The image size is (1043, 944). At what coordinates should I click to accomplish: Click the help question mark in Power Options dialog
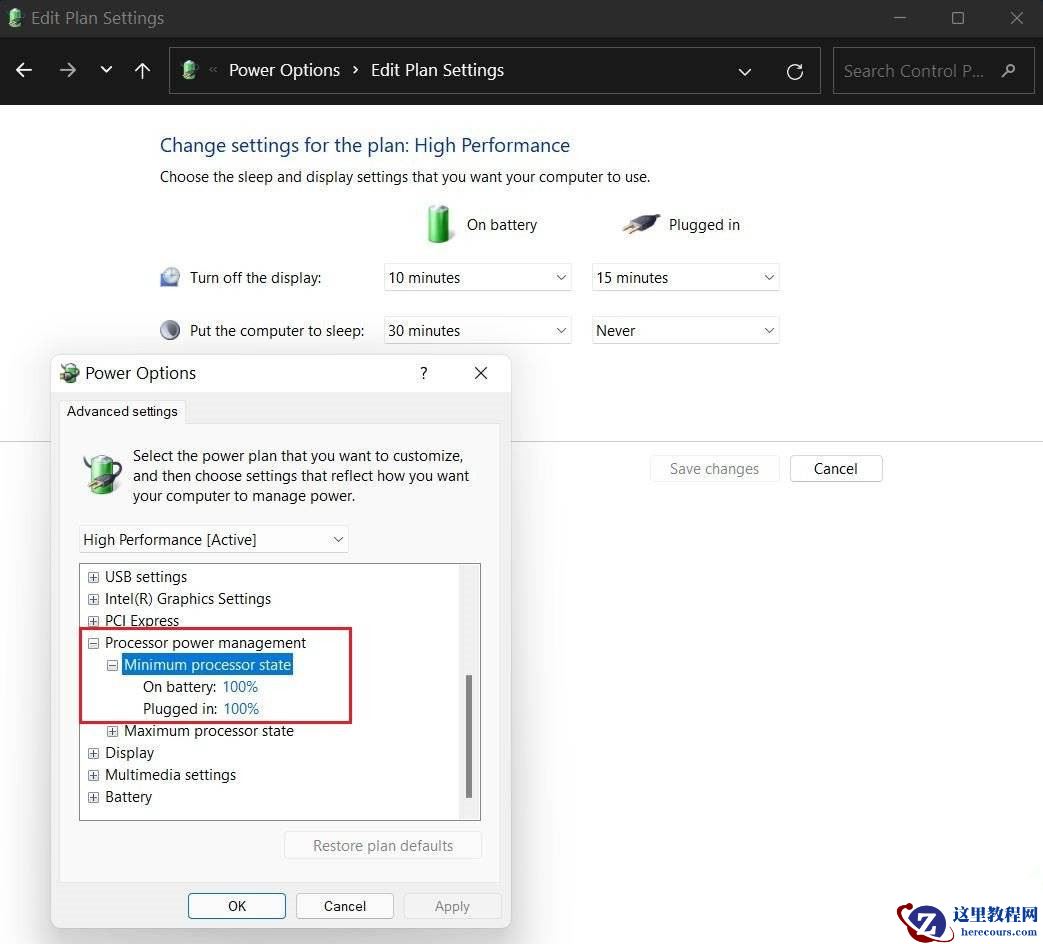[423, 373]
